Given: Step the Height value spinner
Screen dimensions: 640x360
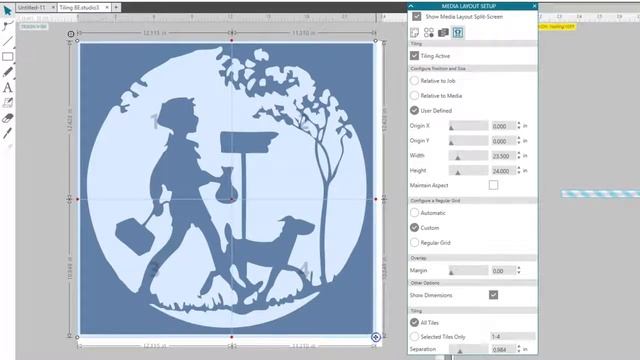Looking at the screenshot, I should coord(519,171).
